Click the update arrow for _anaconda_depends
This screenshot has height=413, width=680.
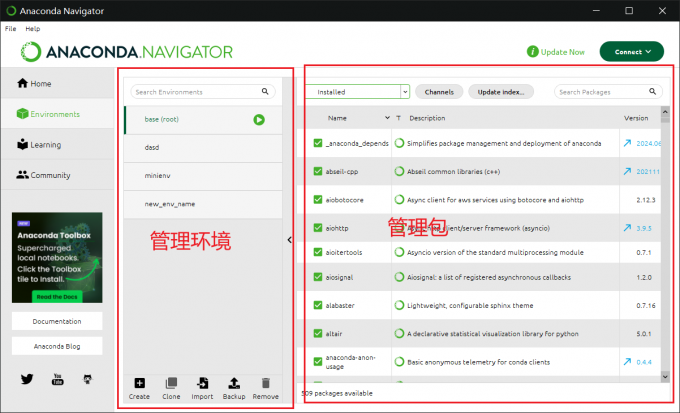pos(627,143)
